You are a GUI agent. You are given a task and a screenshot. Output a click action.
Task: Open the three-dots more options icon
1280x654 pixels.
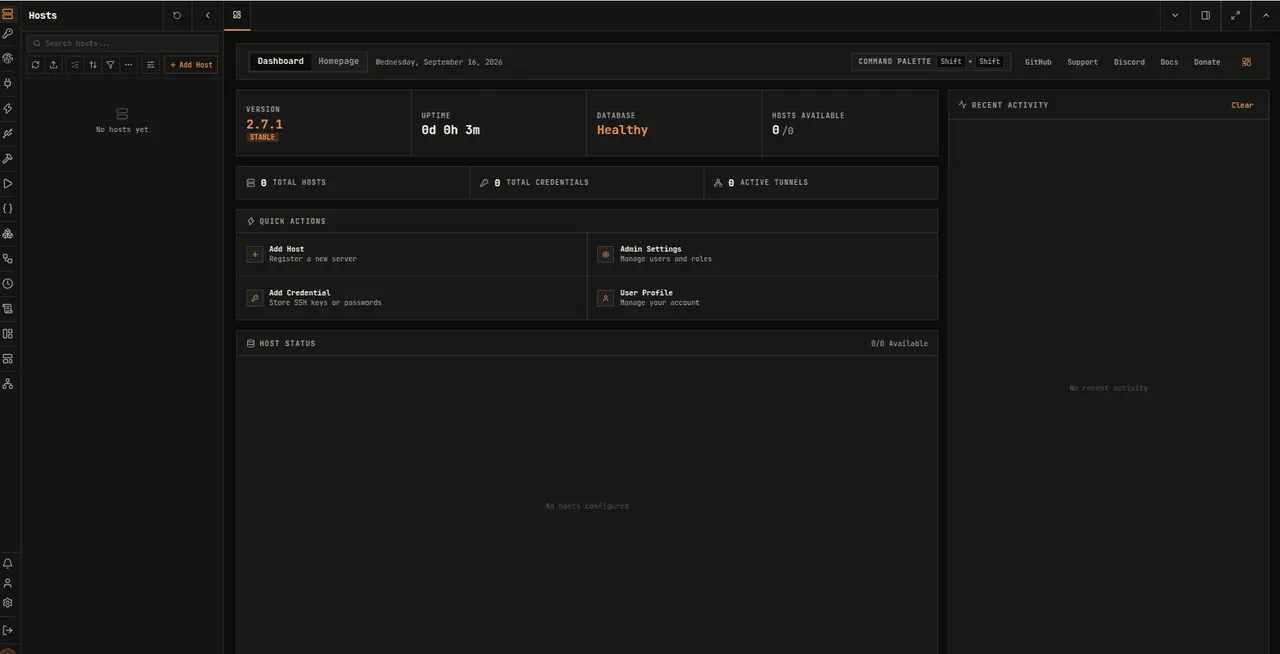coord(129,65)
